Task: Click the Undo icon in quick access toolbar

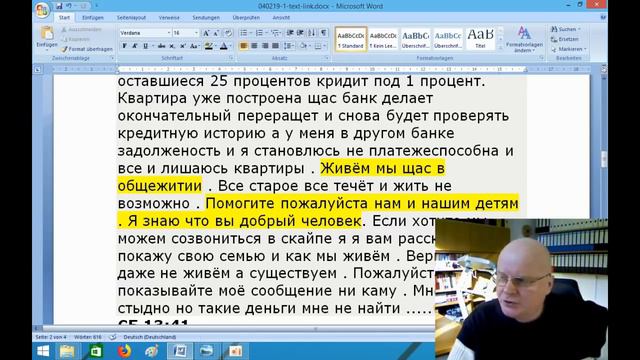Action: point(69,6)
